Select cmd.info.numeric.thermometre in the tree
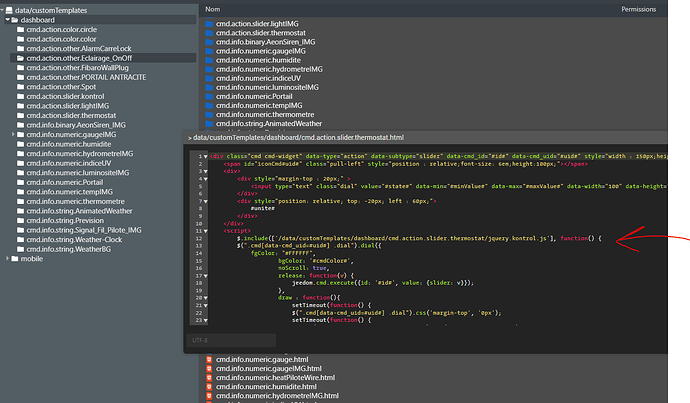This screenshot has width=690, height=403. [x=75, y=202]
